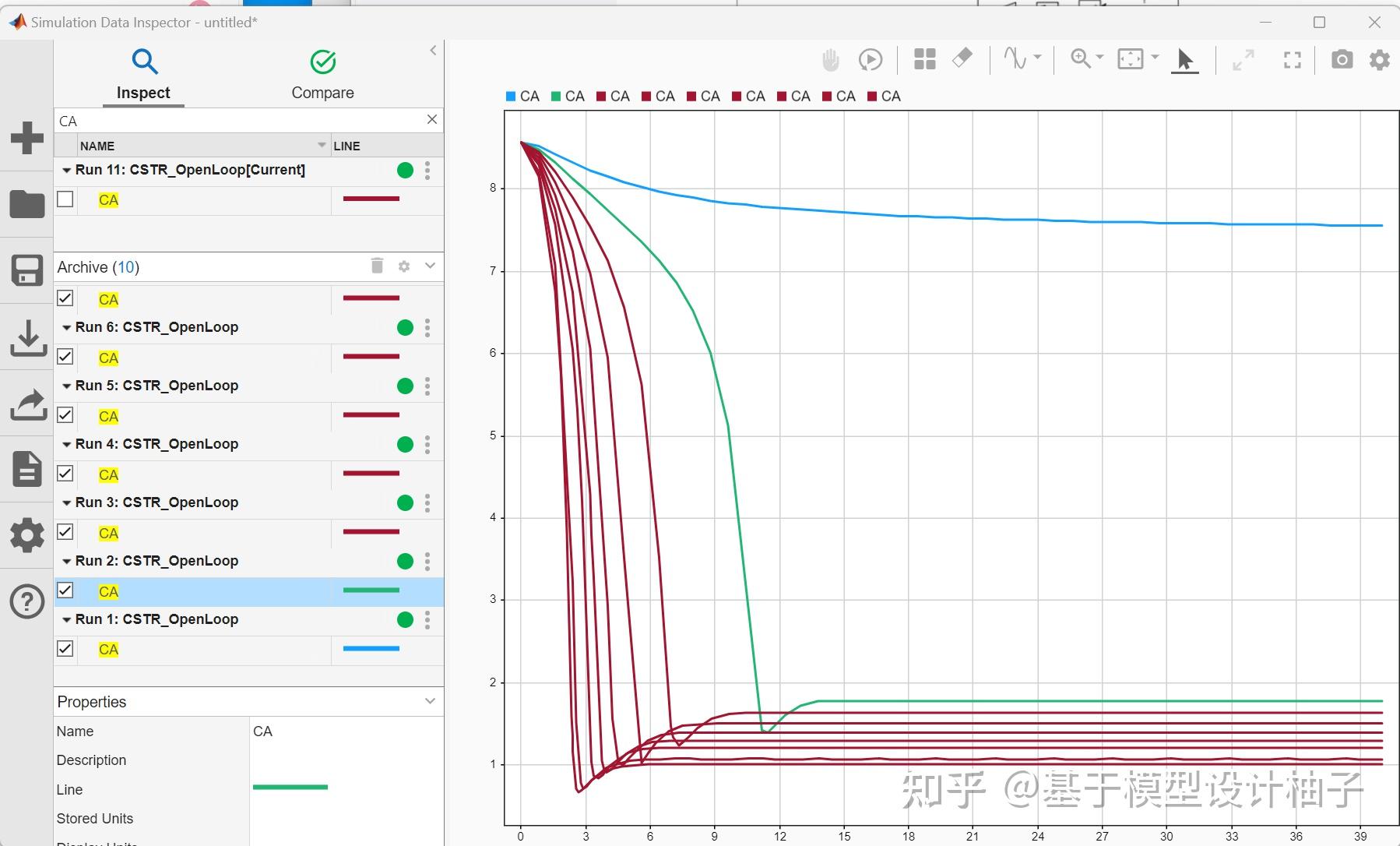Viewport: 1400px width, 846px height.
Task: Open the import data panel
Action: tap(27, 339)
